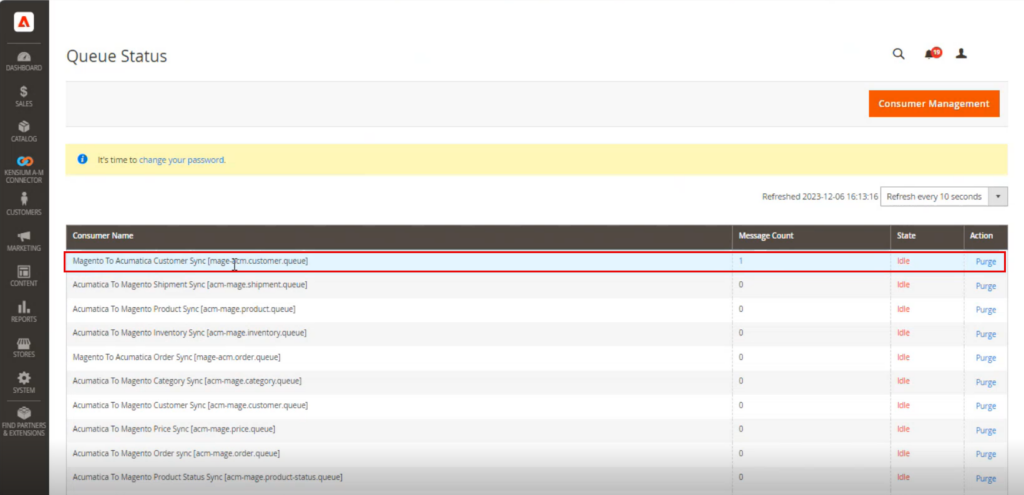Purge the Acumatica To Magento Product Sync queue

[985, 310]
